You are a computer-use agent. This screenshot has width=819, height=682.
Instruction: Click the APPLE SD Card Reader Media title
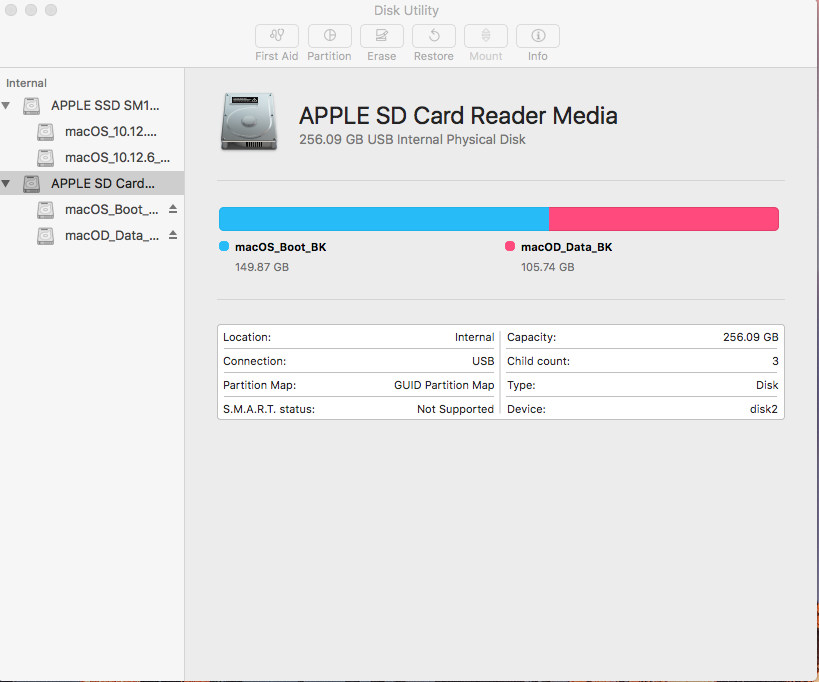click(458, 116)
